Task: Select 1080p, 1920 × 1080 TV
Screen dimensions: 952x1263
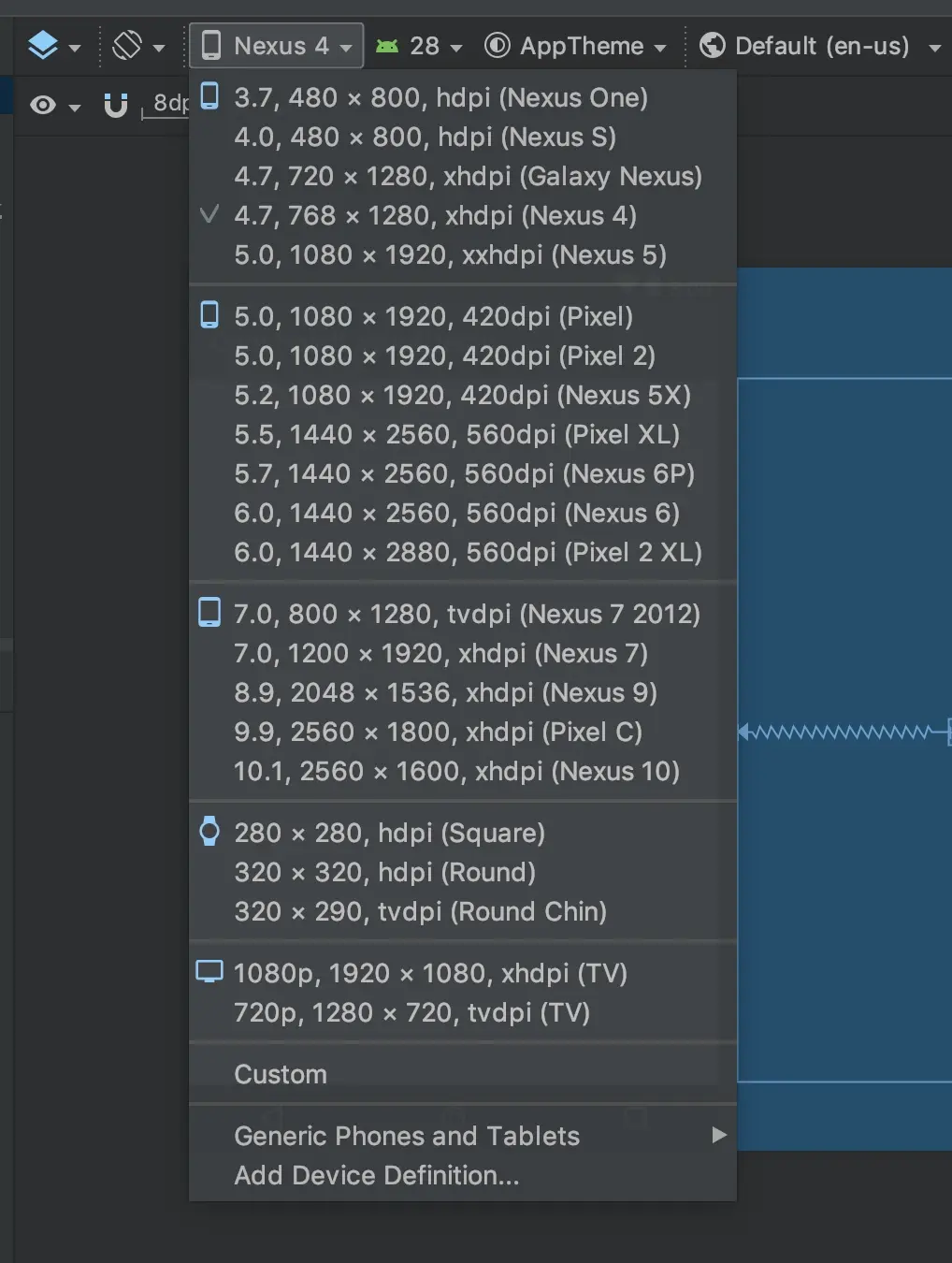Action: pos(463,973)
